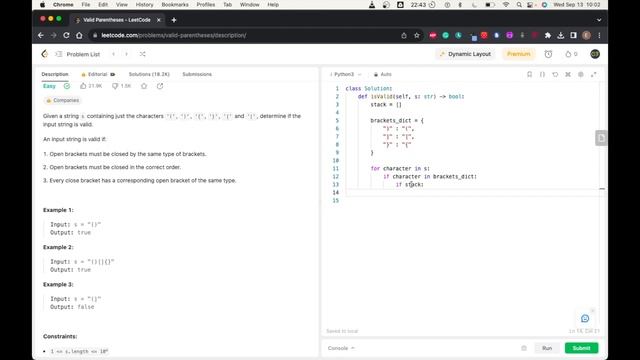Switch to the Editorial tab
Viewport: 640px width, 360px height.
pos(98,74)
